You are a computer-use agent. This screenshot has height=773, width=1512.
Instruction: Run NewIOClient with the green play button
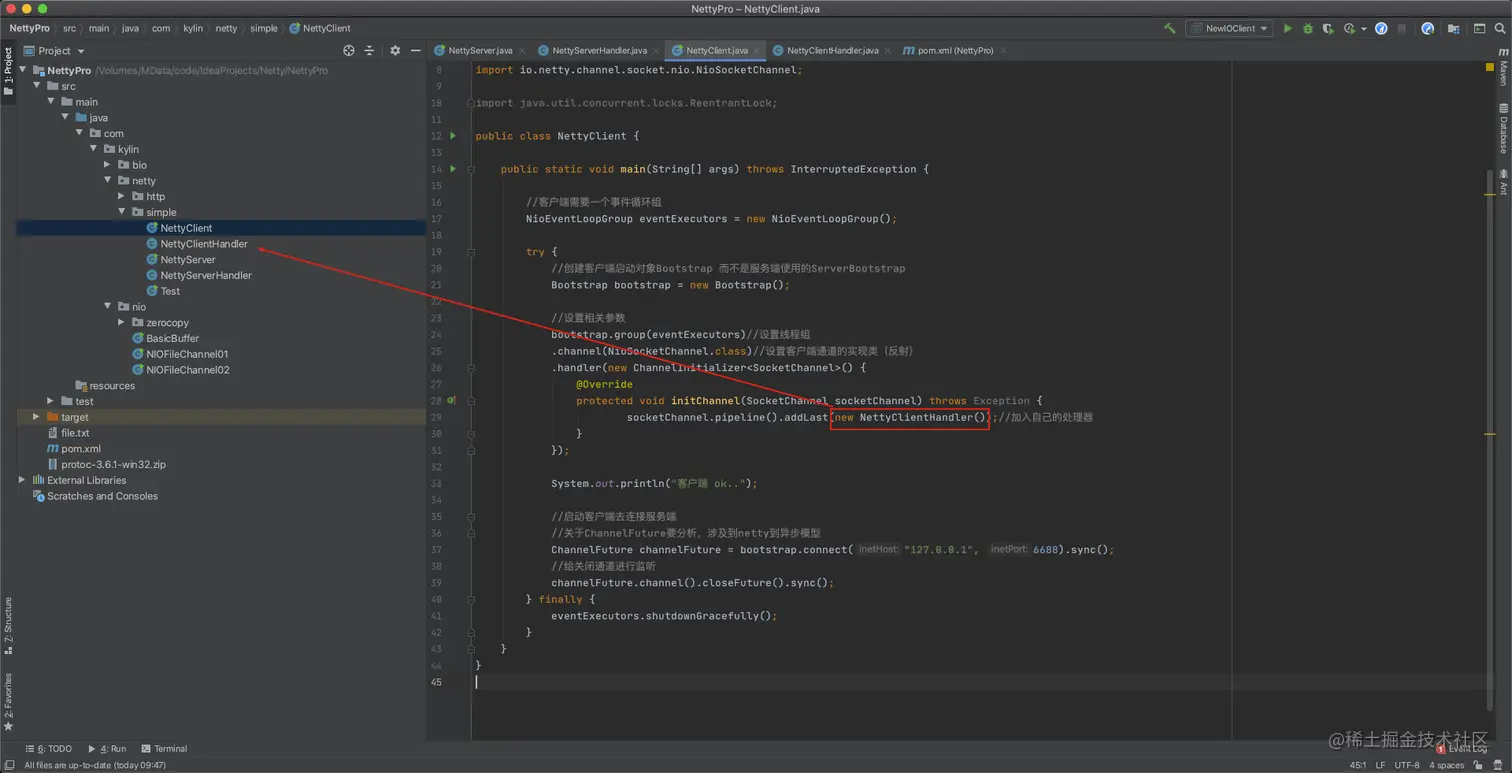(x=1288, y=28)
